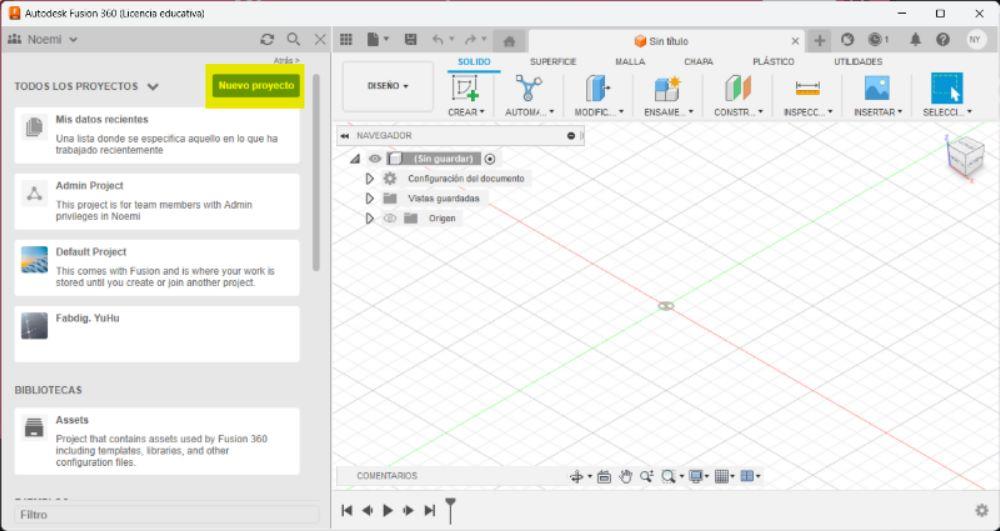Screen dimensions: 1000x531
Task: Open the orbit tool in navigation bar
Action: [577, 476]
